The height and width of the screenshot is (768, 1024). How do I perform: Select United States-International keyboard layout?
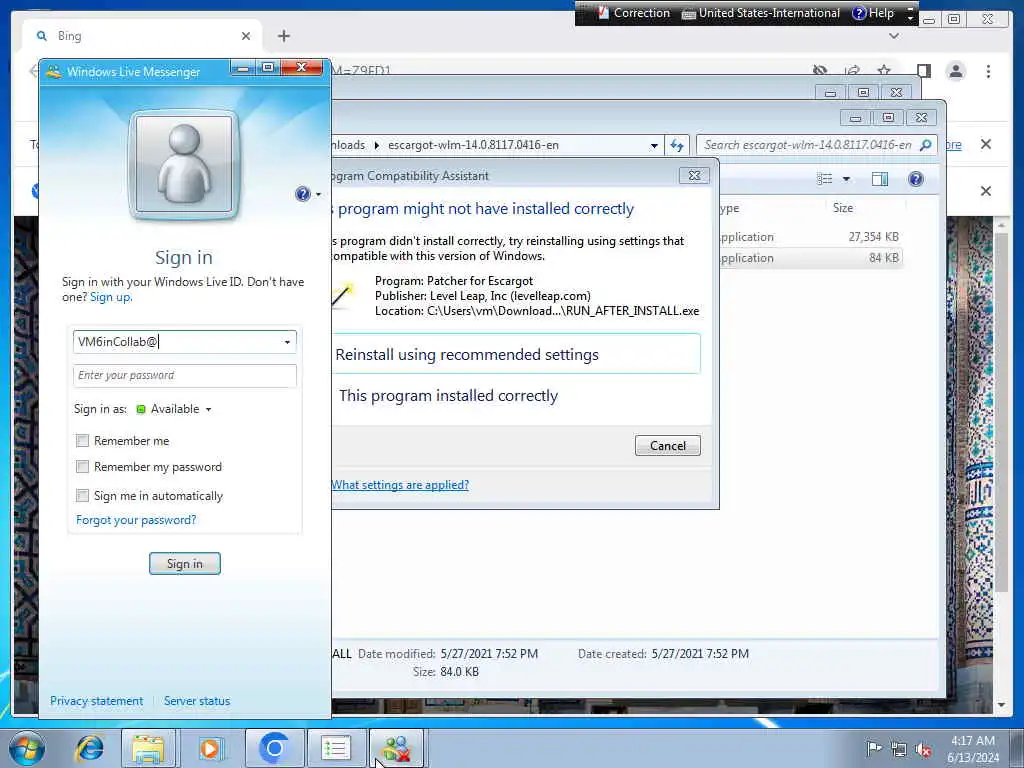(761, 13)
